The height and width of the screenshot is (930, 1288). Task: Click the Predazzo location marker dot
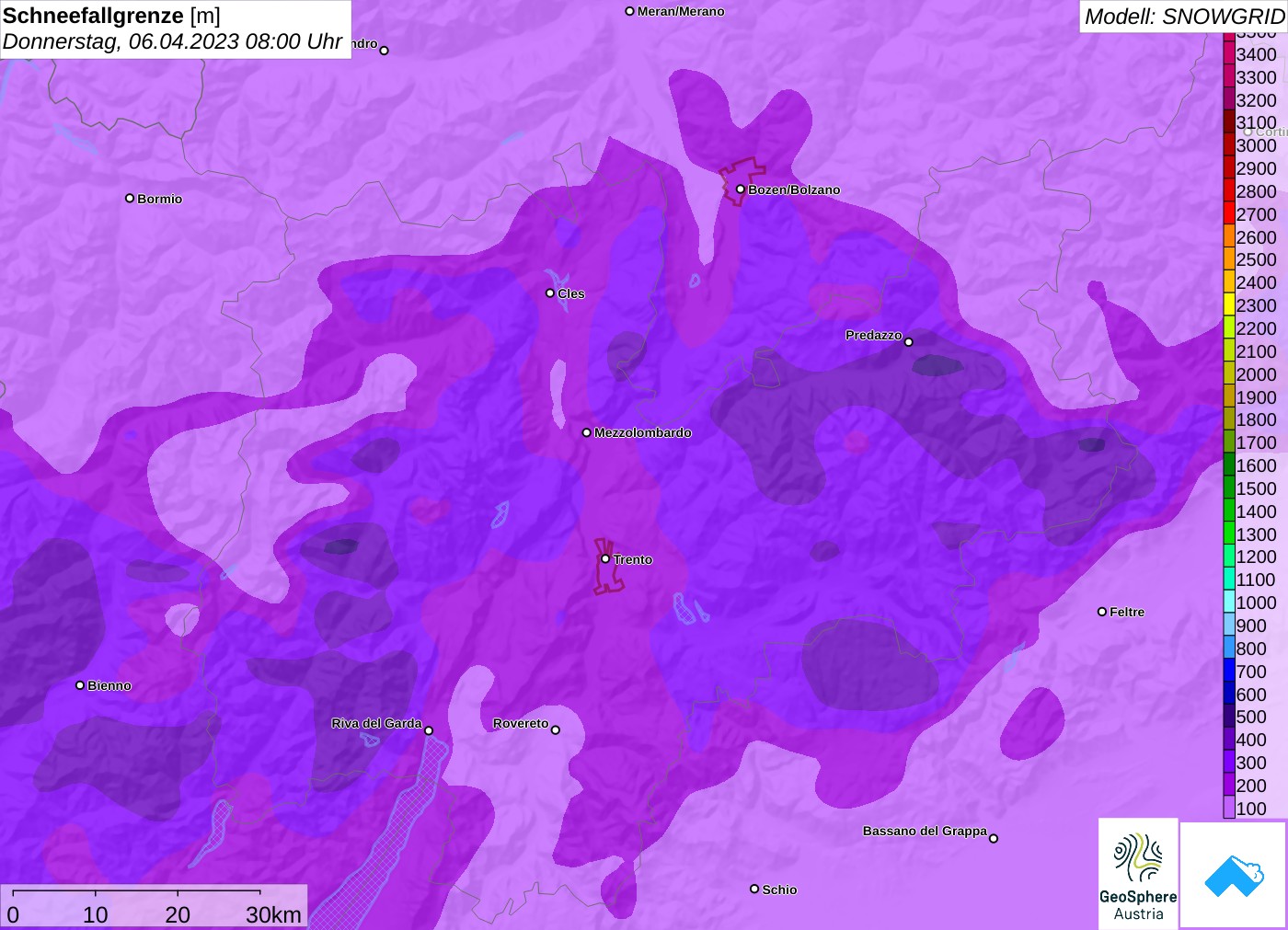[x=909, y=342]
